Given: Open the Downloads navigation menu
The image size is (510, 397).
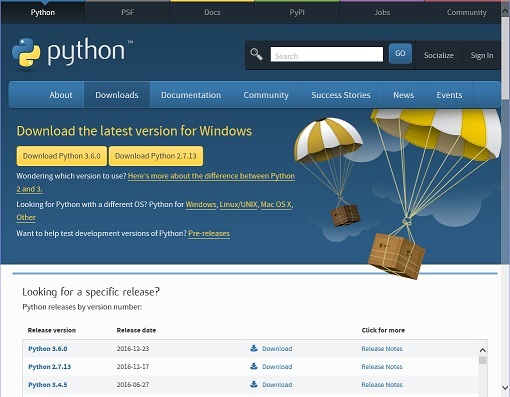Looking at the screenshot, I should click(117, 95).
